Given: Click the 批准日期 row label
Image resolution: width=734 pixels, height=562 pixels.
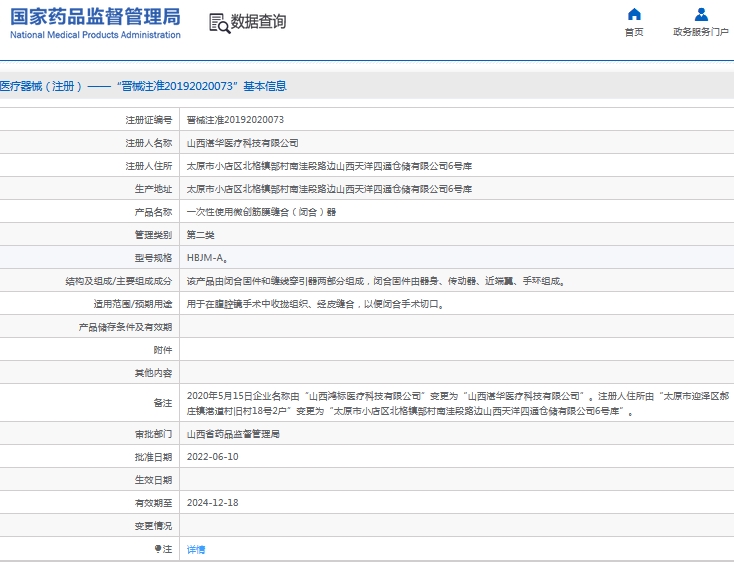Looking at the screenshot, I should point(153,457).
